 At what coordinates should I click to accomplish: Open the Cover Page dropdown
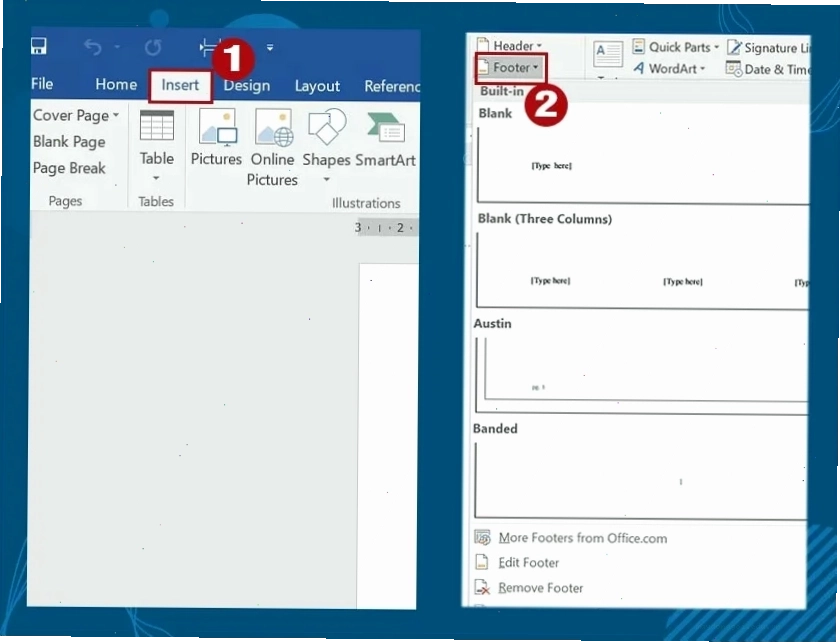pyautogui.click(x=76, y=115)
